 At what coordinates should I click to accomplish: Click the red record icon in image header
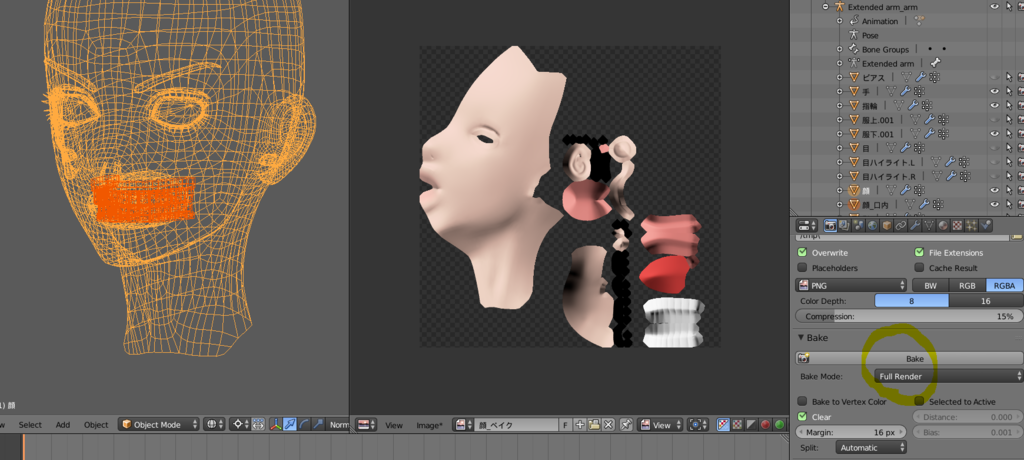(x=765, y=425)
